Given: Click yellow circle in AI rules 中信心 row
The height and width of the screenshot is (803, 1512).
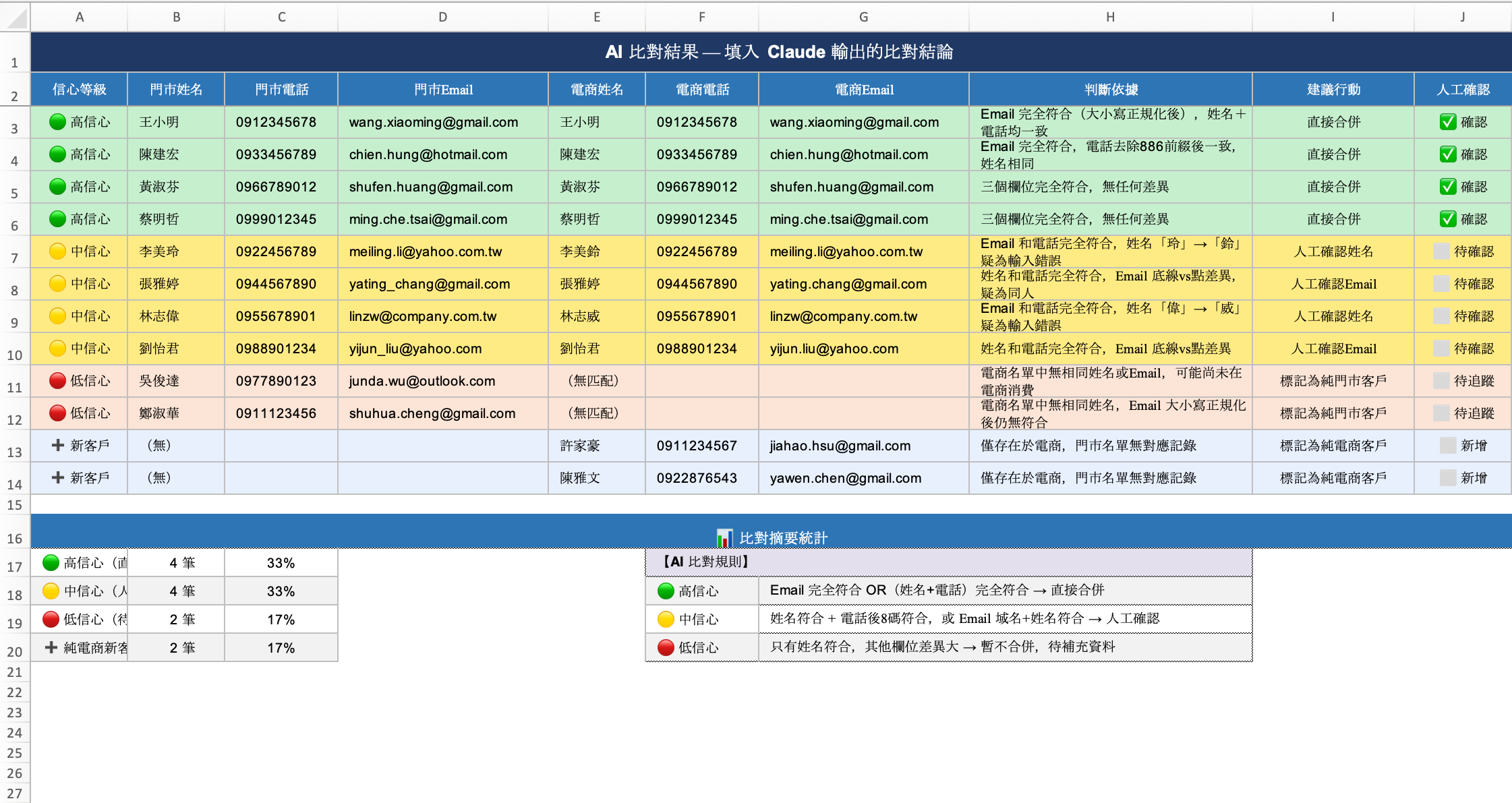Looking at the screenshot, I should click(x=666, y=619).
